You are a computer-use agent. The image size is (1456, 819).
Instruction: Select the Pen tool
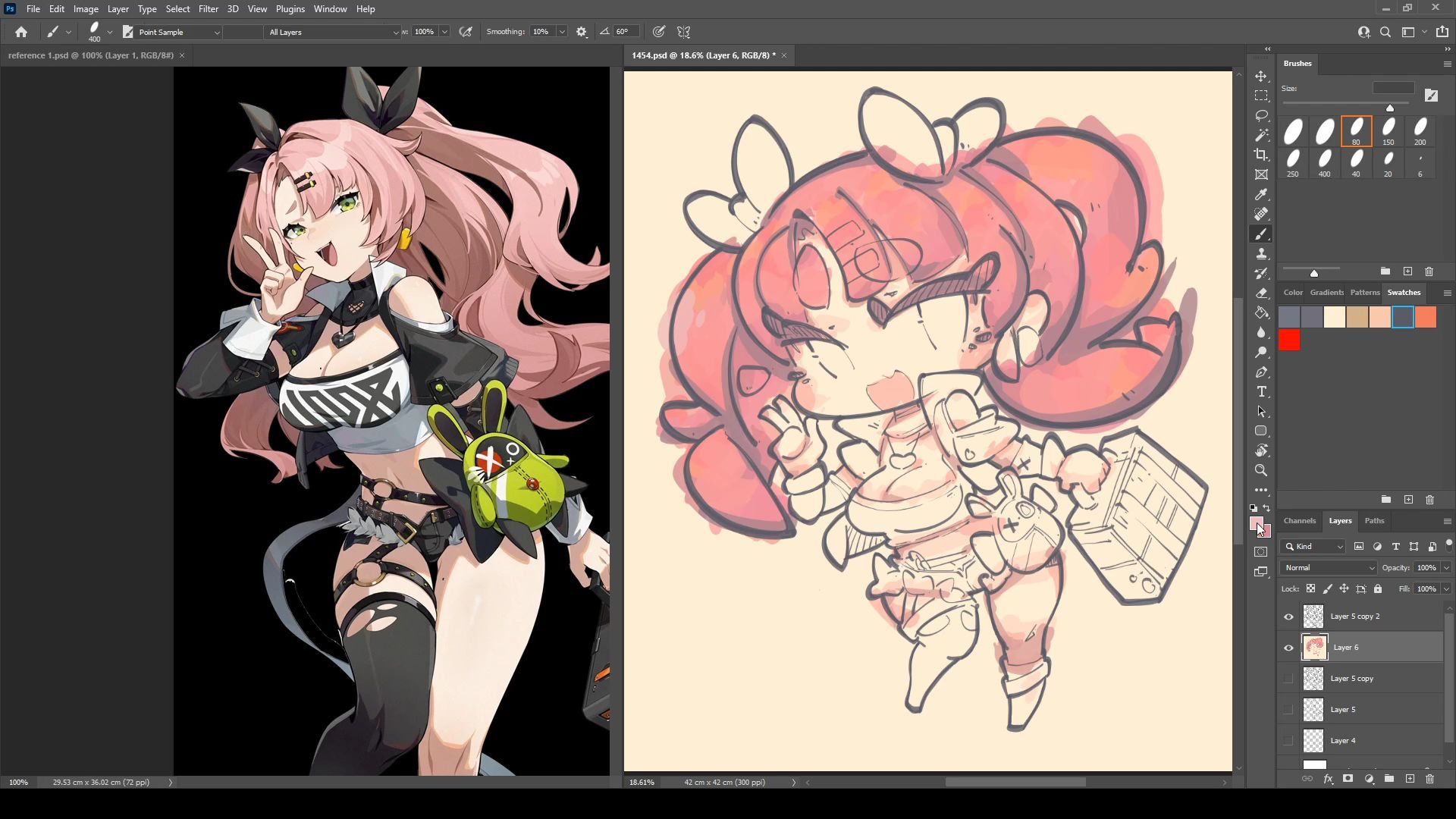(1261, 372)
